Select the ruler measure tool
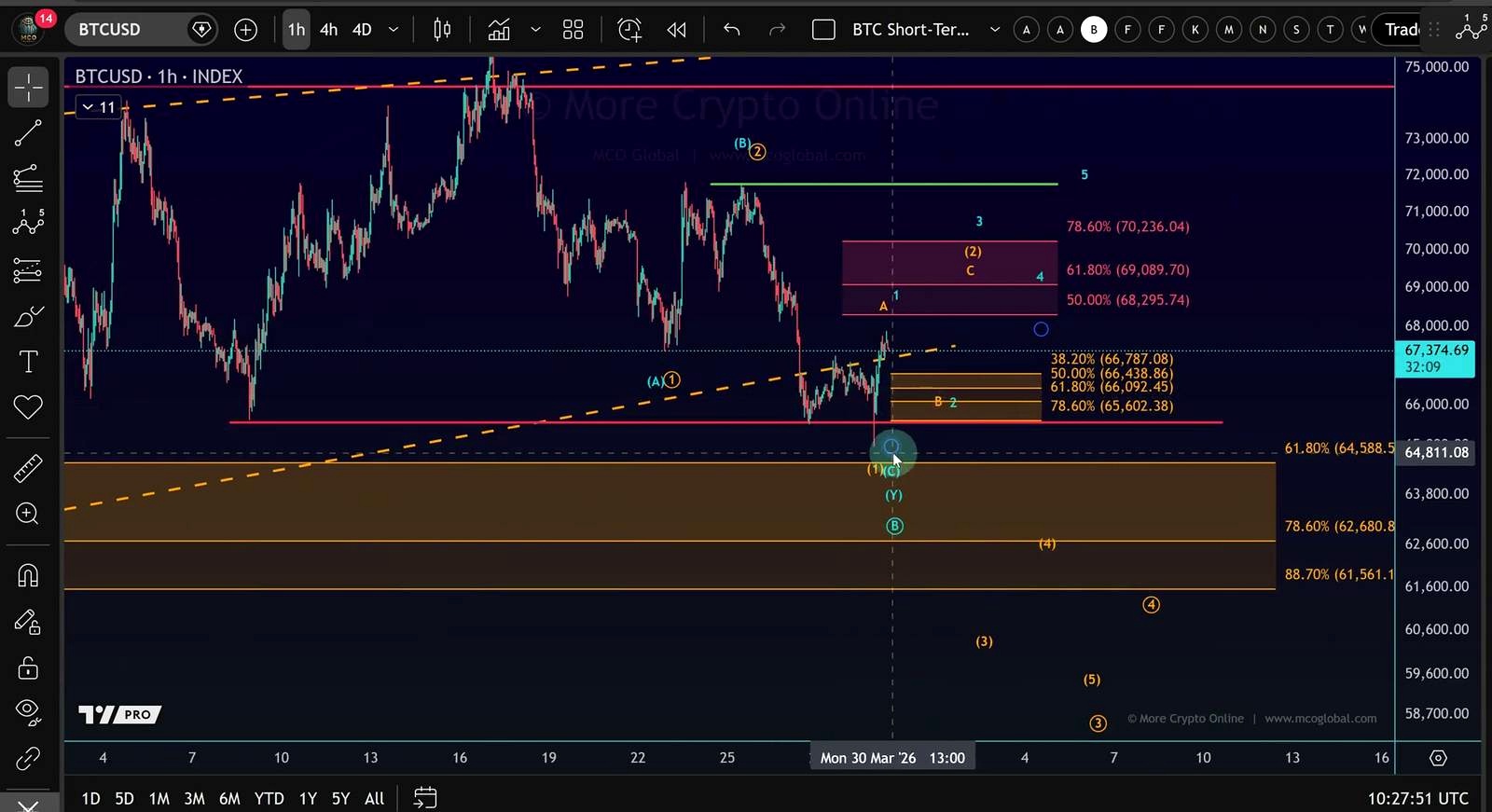This screenshot has width=1492, height=812. pos(28,468)
